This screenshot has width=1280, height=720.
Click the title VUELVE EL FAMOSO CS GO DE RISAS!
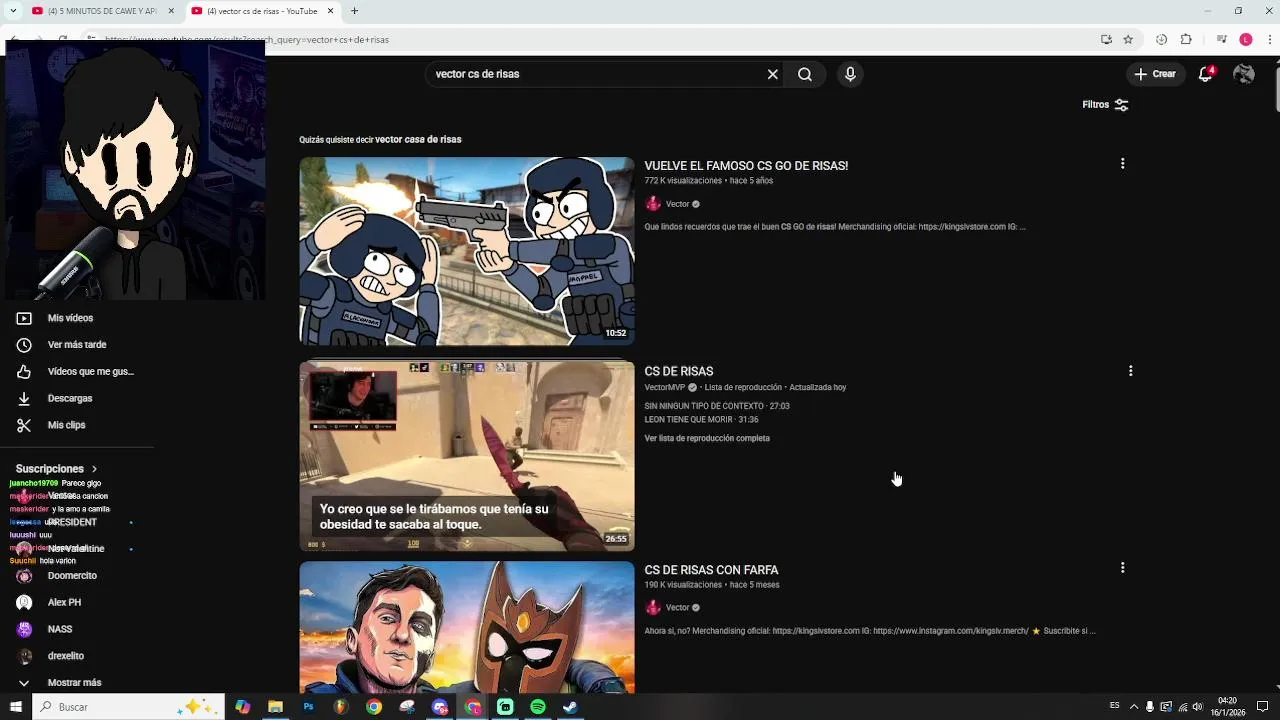click(746, 166)
